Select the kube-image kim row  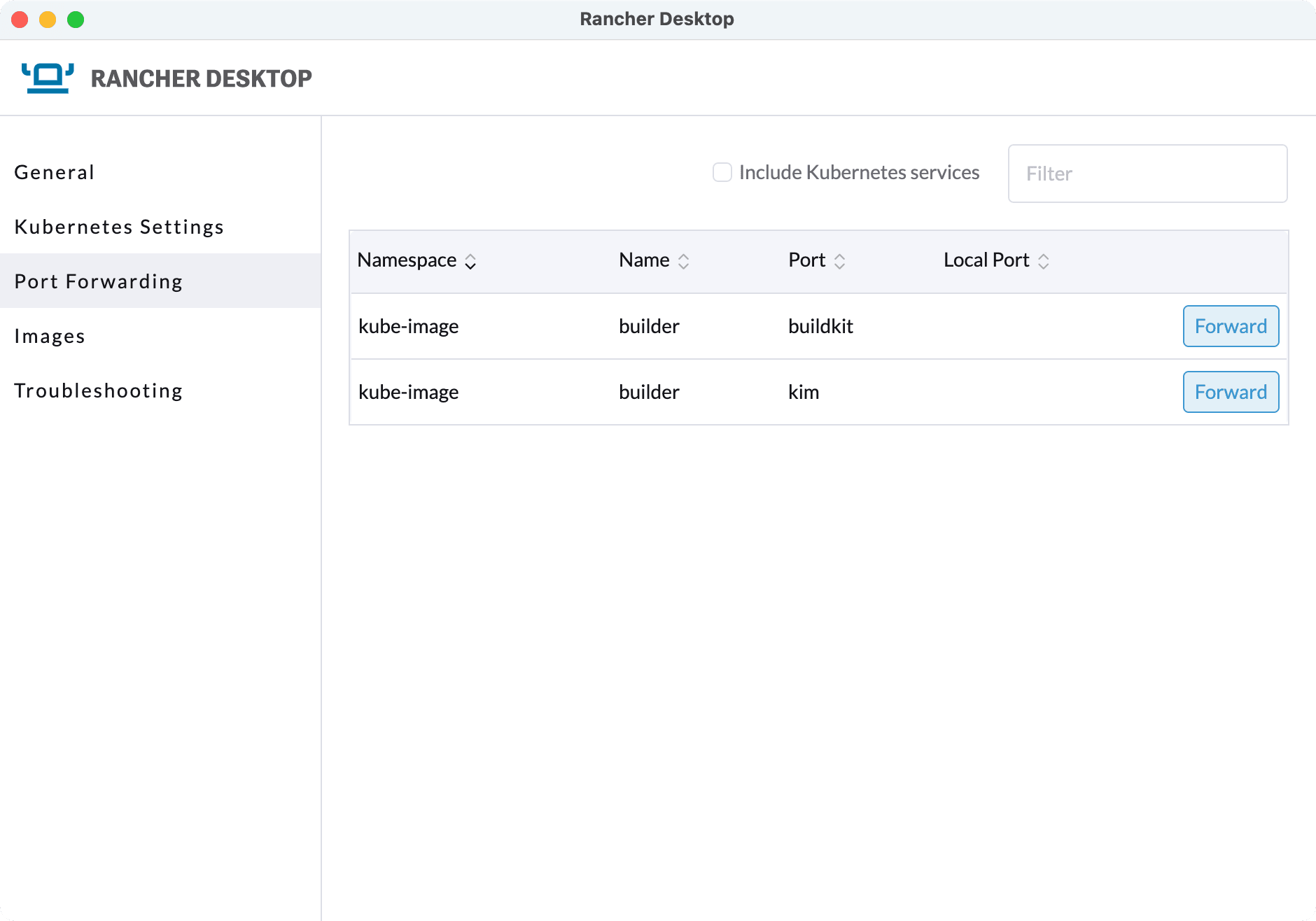[x=819, y=392]
